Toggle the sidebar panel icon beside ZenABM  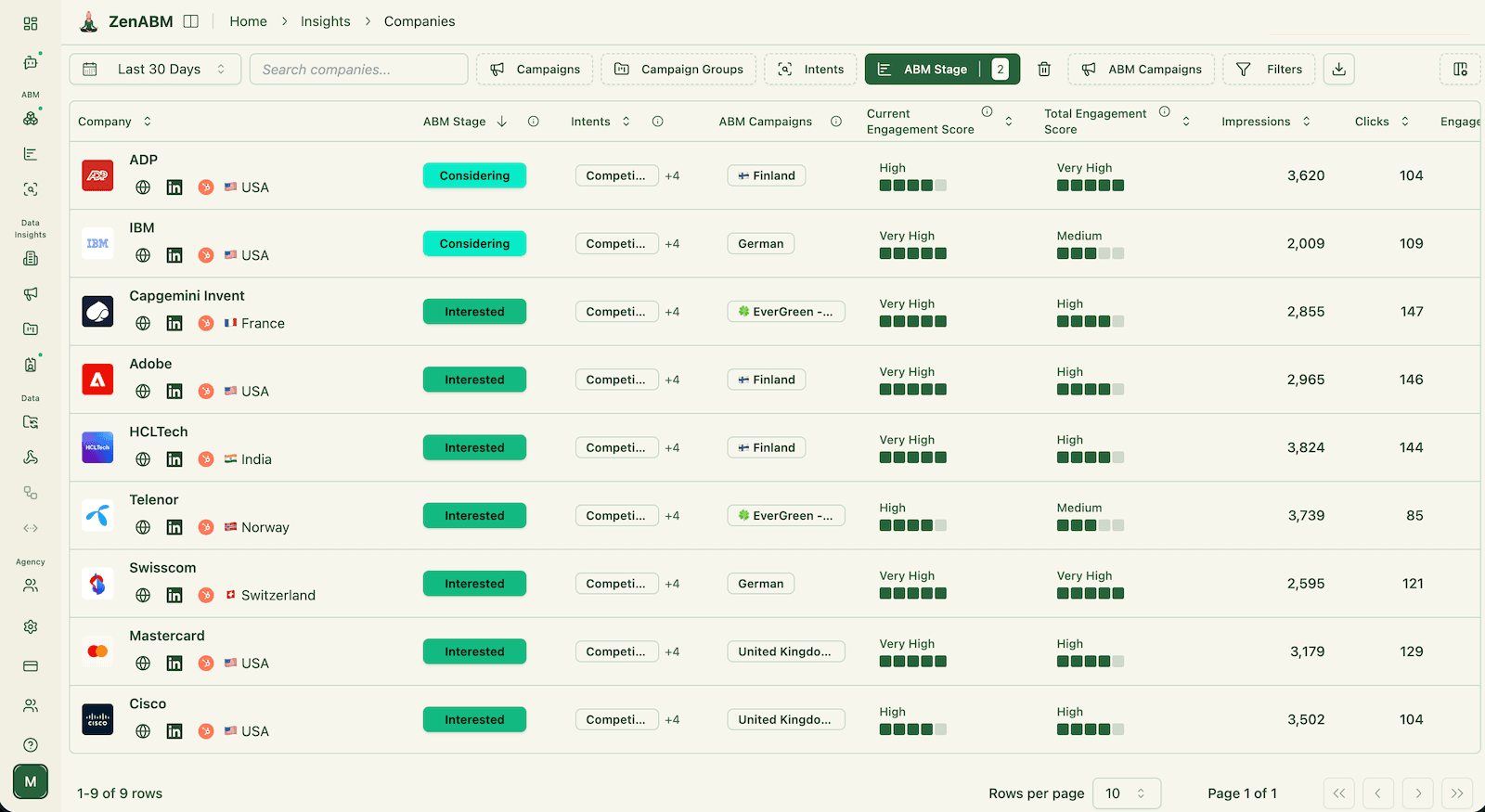[191, 21]
